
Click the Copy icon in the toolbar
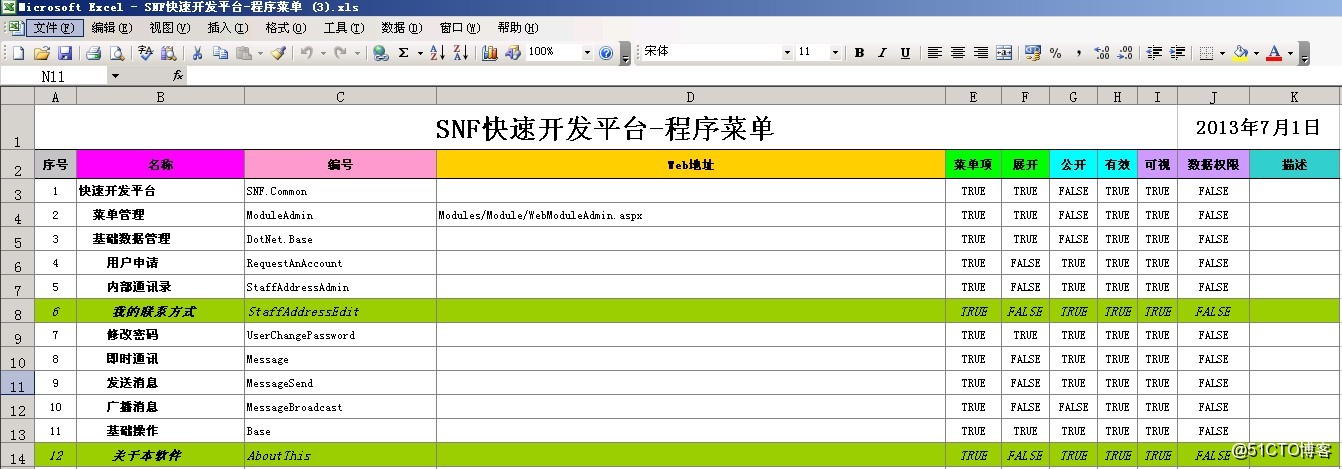click(x=220, y=53)
